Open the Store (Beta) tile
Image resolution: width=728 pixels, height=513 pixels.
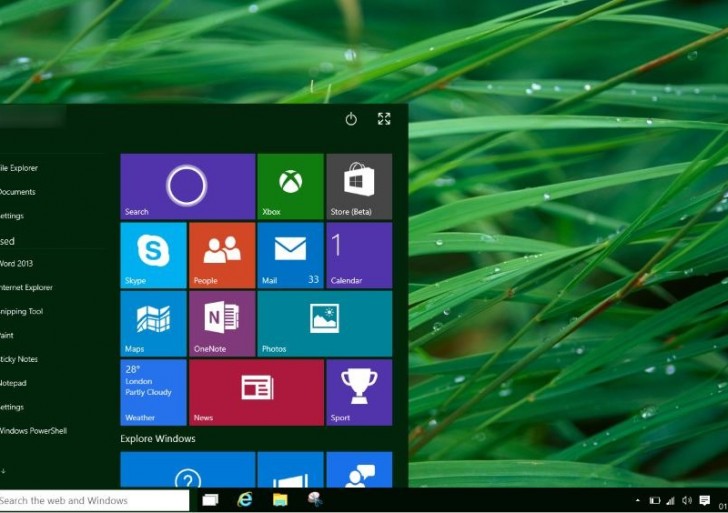pyautogui.click(x=359, y=186)
